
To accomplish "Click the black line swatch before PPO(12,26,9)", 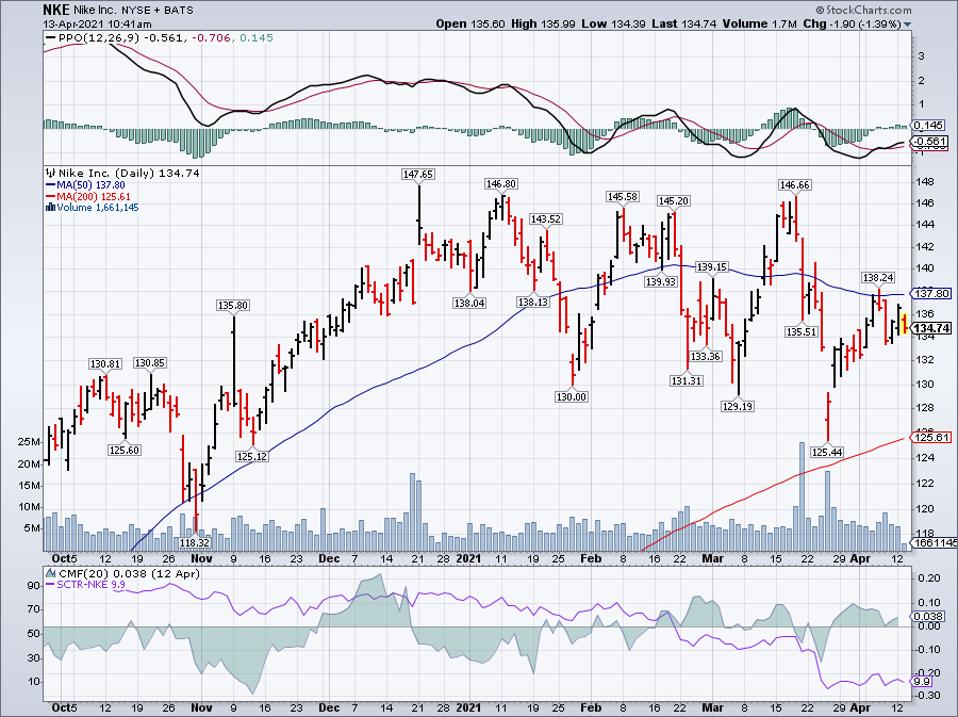I will [51, 38].
